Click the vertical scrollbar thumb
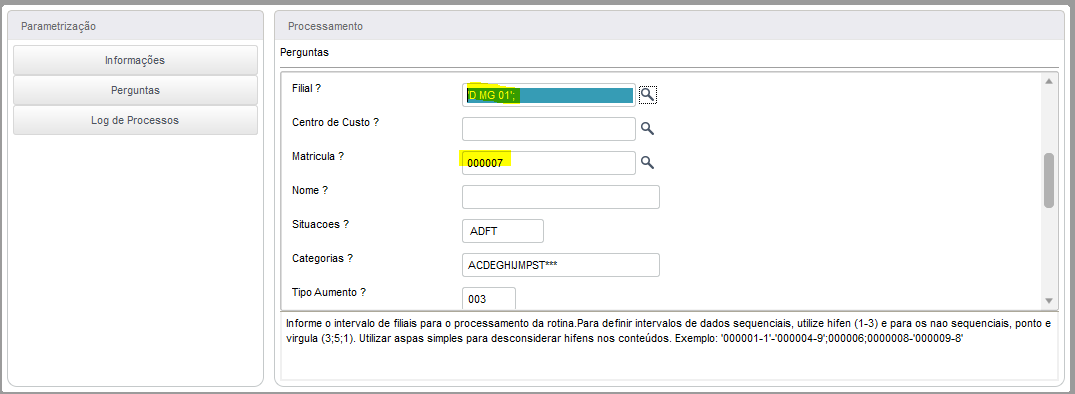Image resolution: width=1075 pixels, height=394 pixels. coord(1048,180)
